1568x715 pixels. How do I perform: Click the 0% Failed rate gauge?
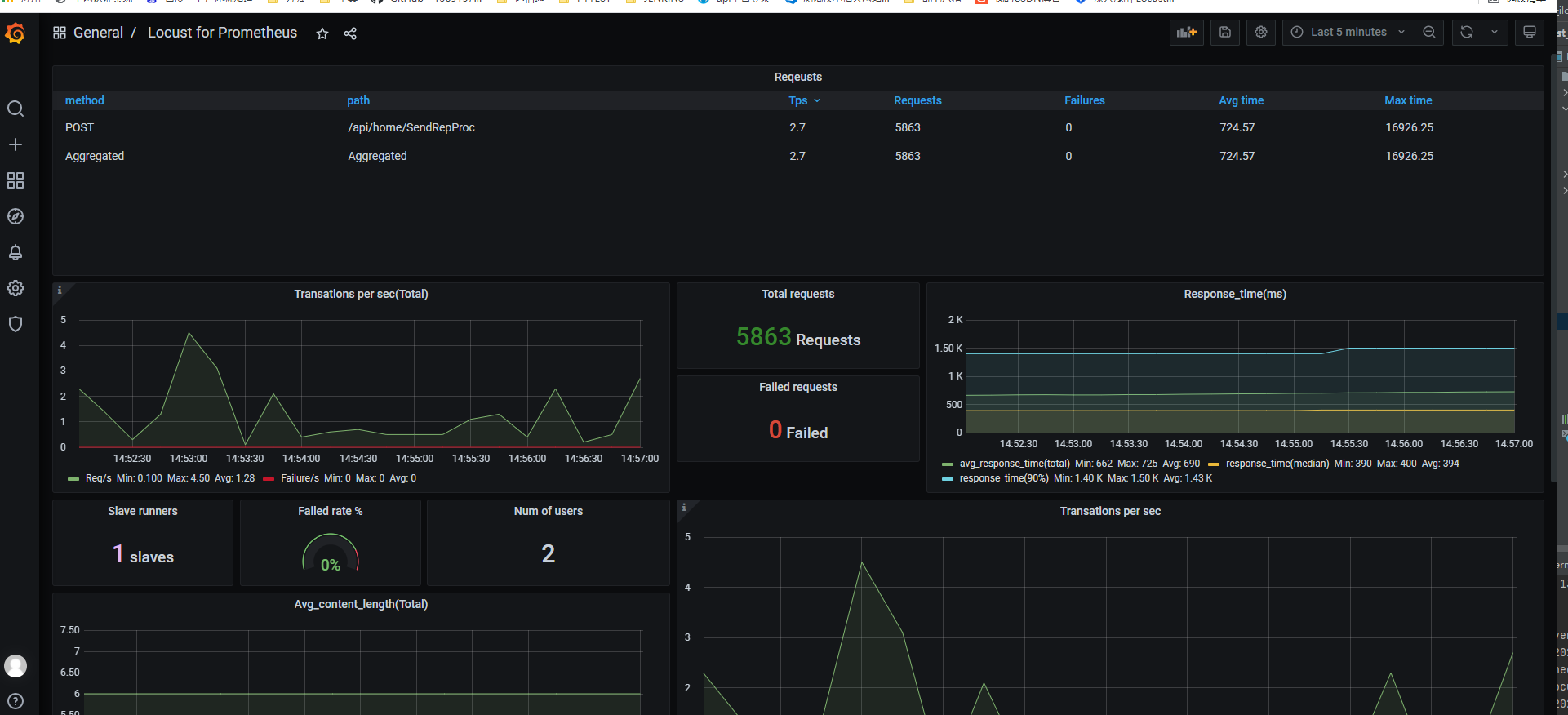331,553
